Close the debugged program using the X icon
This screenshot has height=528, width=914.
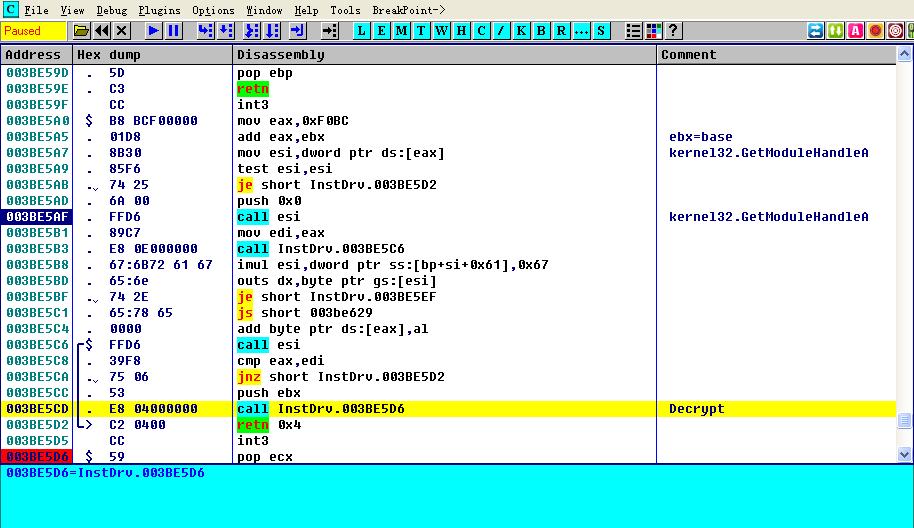121,31
